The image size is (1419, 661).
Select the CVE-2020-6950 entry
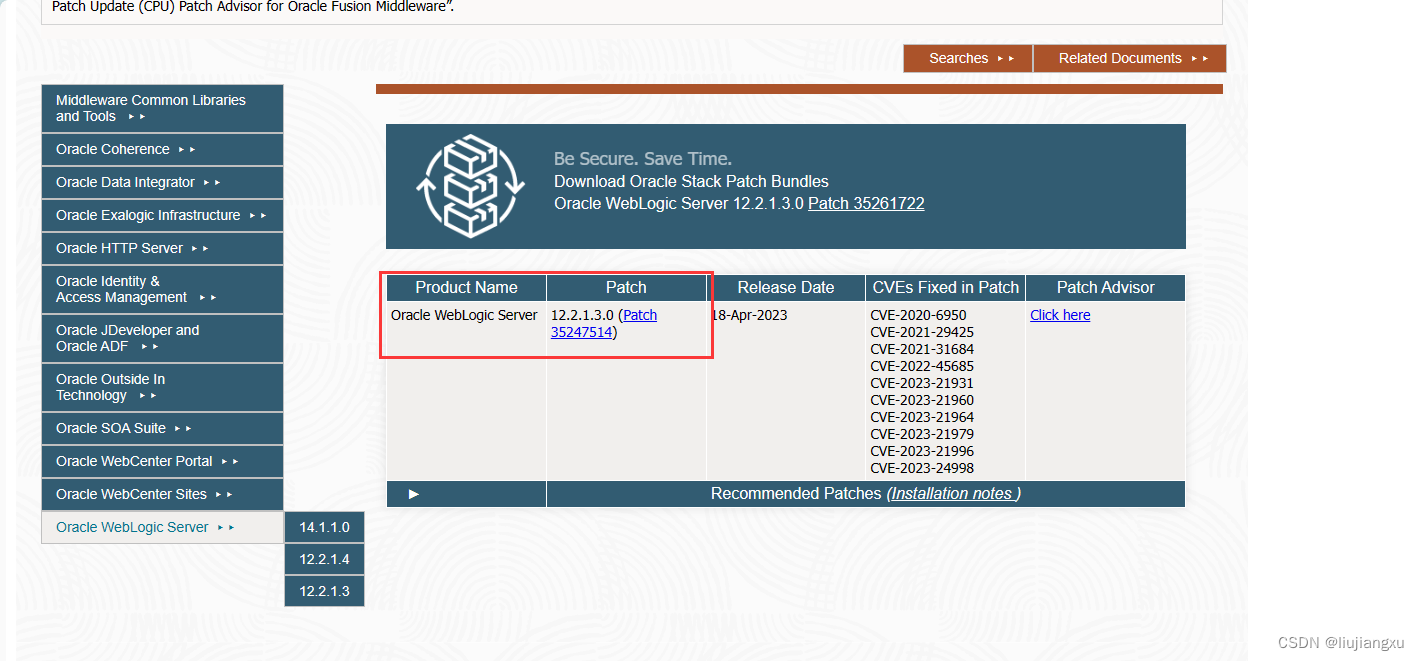(918, 315)
